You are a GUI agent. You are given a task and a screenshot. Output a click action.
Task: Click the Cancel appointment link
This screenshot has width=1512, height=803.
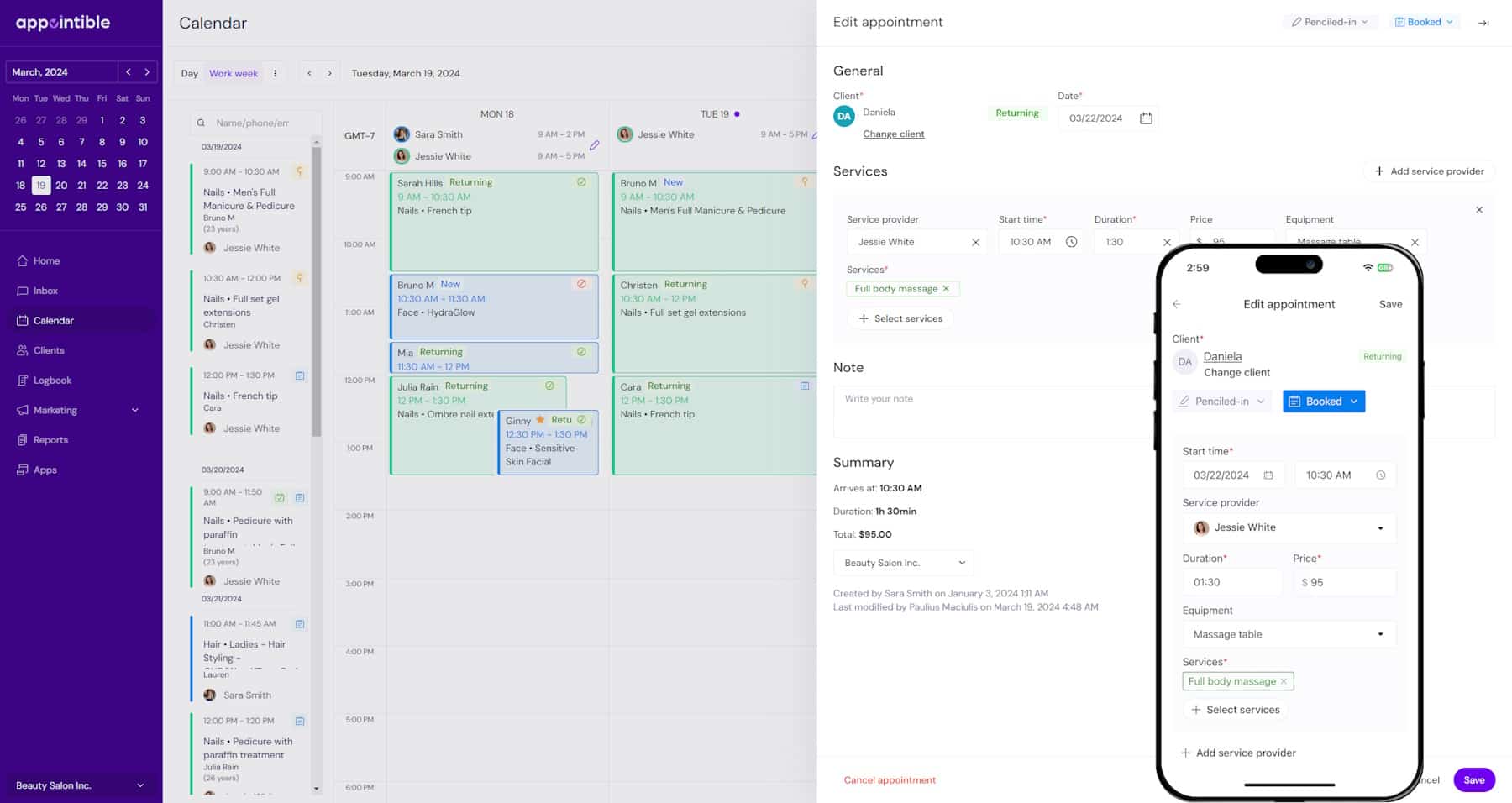pos(890,779)
